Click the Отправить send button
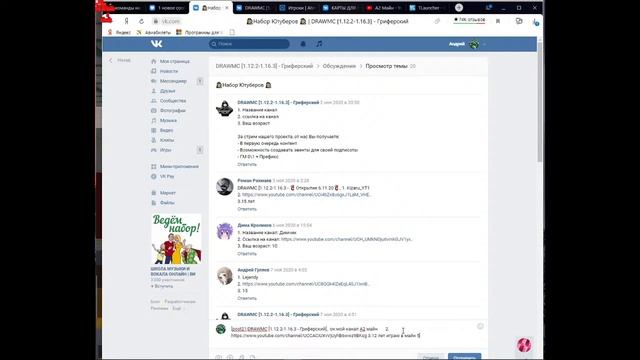 [x=464, y=357]
